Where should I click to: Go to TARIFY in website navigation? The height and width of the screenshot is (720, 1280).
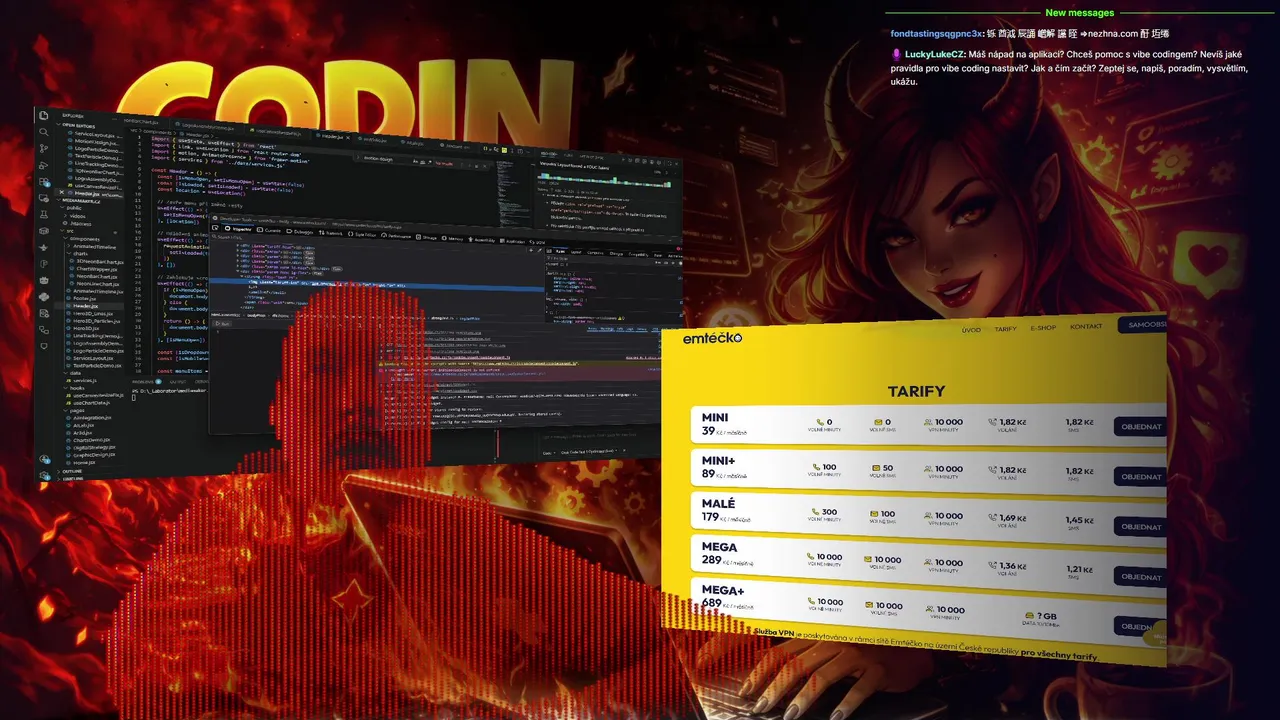coord(1005,328)
